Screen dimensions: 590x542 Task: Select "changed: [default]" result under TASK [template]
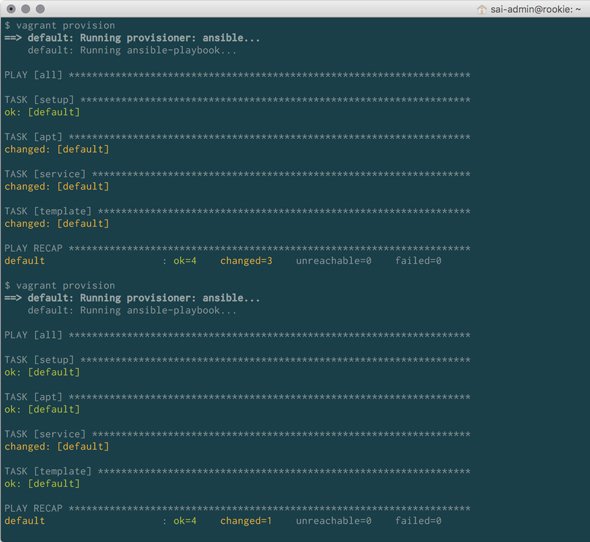pos(57,224)
